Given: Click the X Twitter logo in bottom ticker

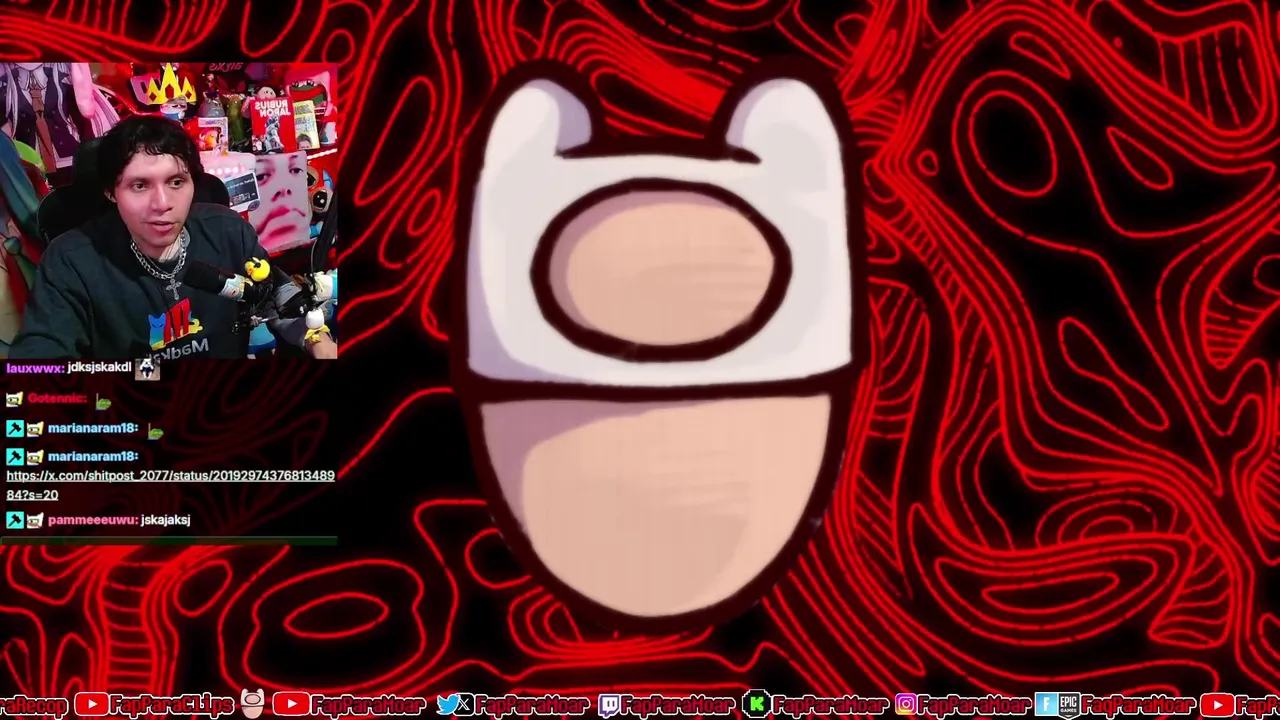Looking at the screenshot, I should (x=455, y=705).
